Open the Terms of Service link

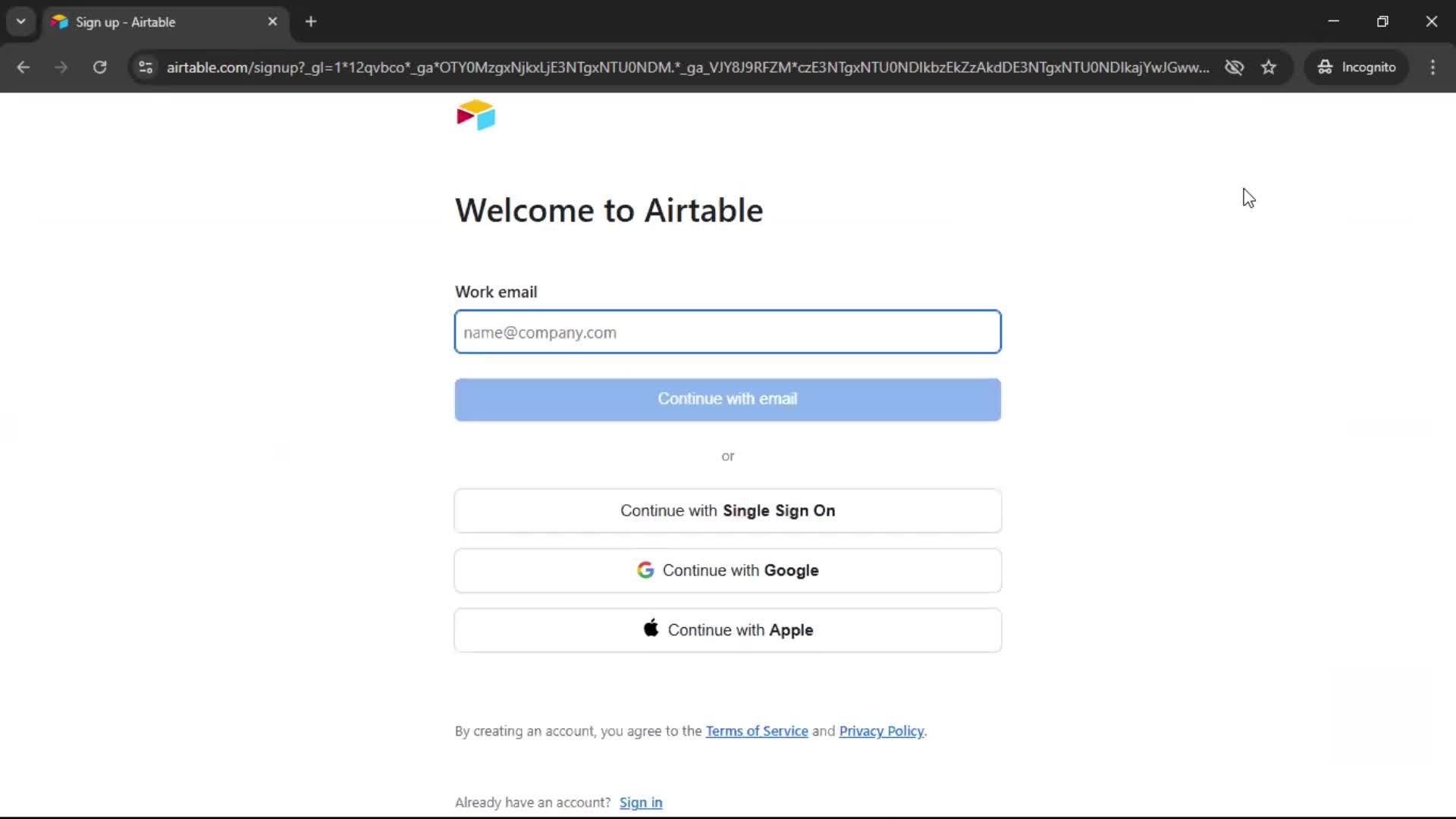tap(756, 730)
